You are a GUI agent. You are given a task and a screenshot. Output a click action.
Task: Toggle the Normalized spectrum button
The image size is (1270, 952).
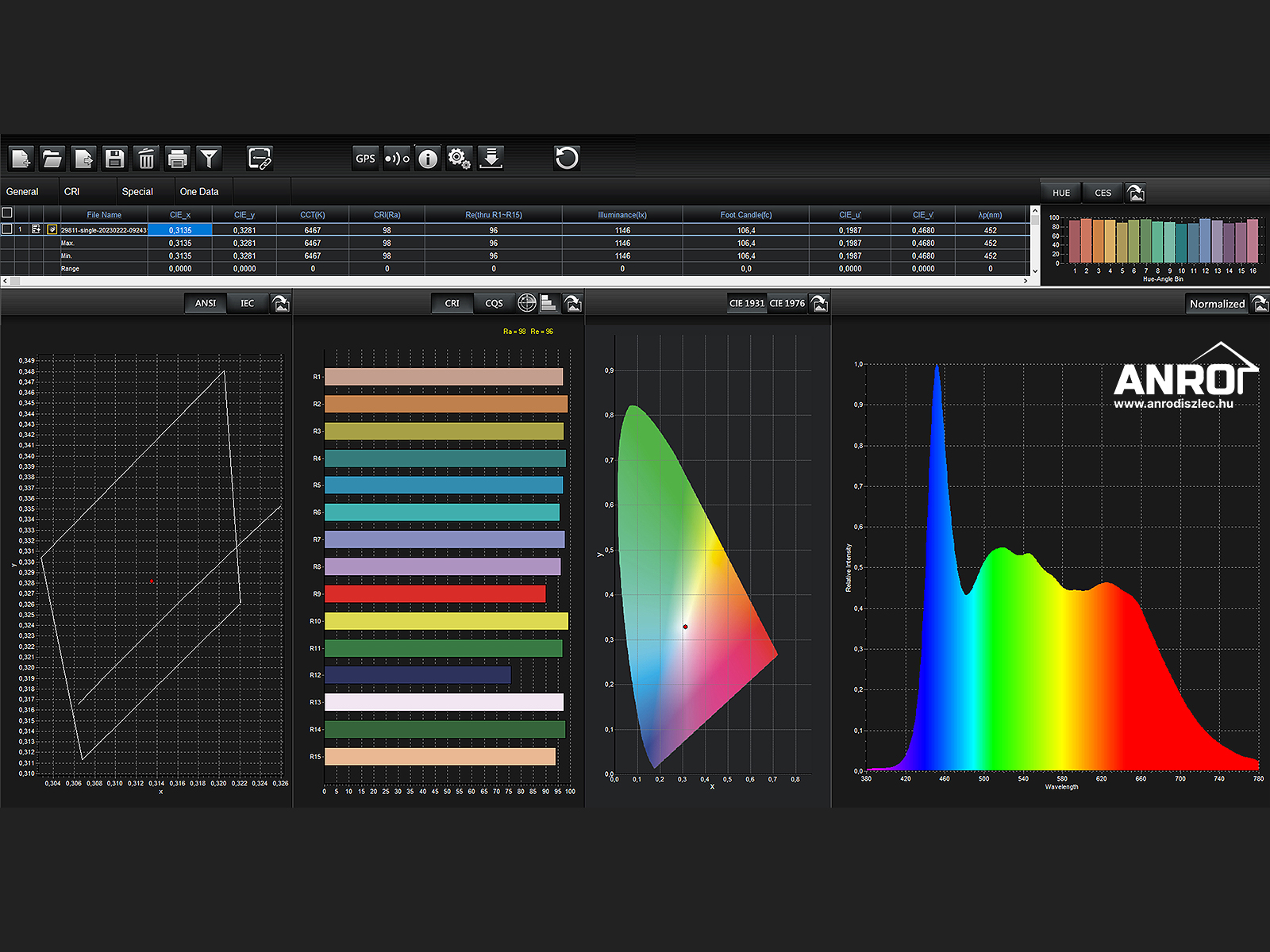pos(1217,304)
